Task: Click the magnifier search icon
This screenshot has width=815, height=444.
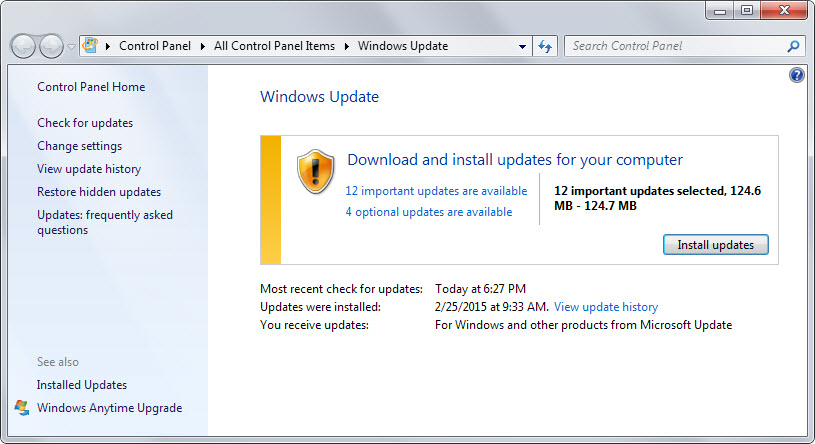Action: [793, 46]
